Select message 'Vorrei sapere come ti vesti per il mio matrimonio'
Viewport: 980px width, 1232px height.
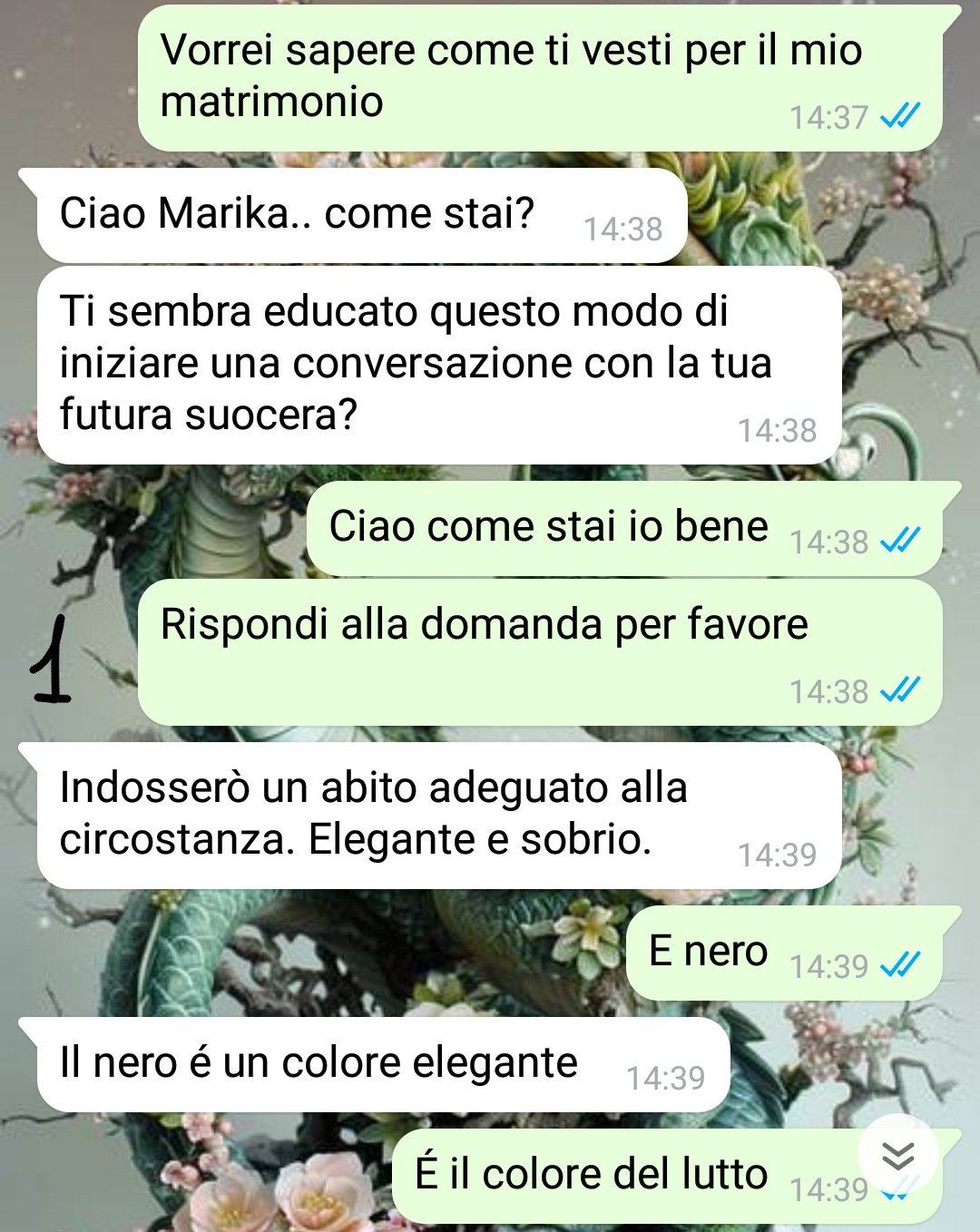[540, 78]
